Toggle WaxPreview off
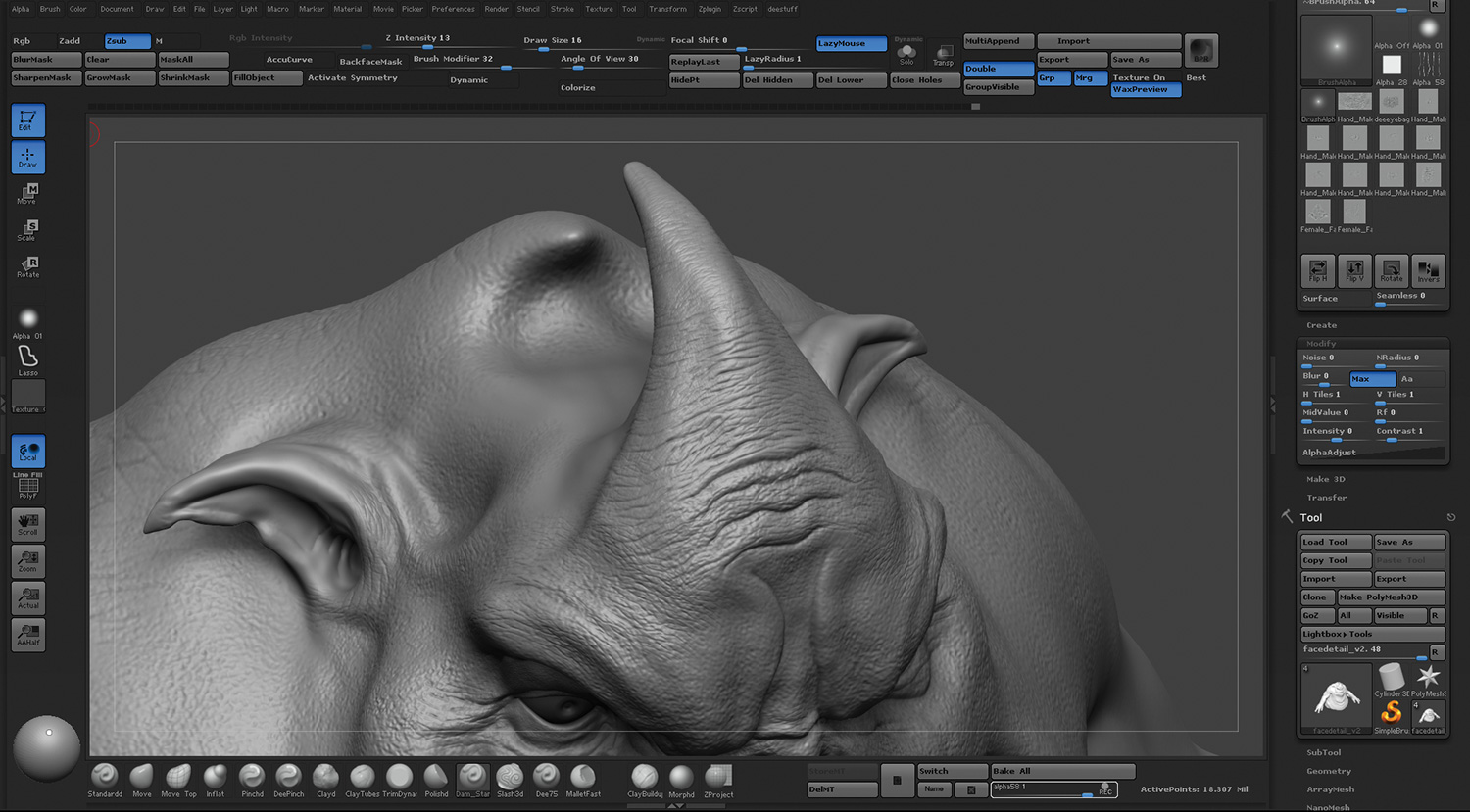Viewport: 1470px width, 812px height. [1146, 89]
